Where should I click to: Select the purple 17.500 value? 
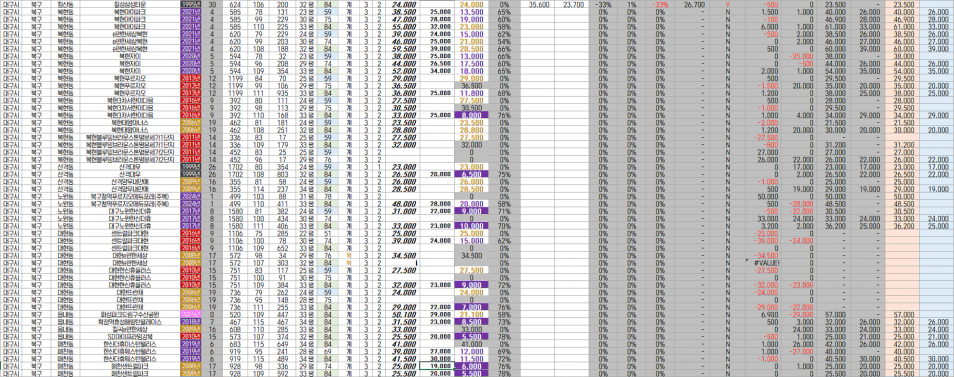click(472, 64)
